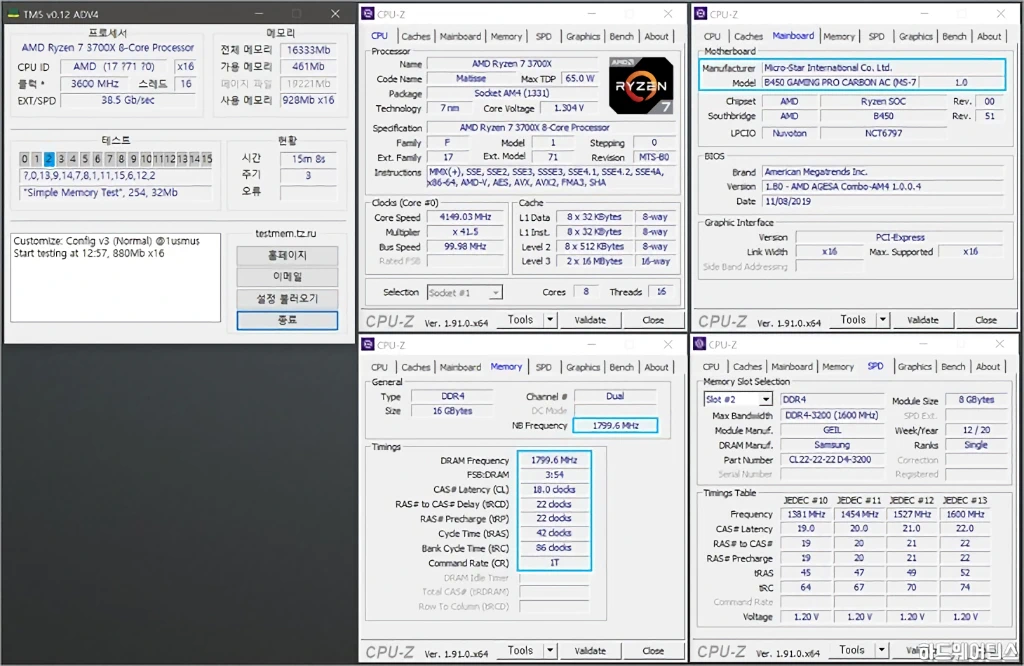Click Validate in the CPU tab window
This screenshot has width=1024, height=666.
[590, 319]
